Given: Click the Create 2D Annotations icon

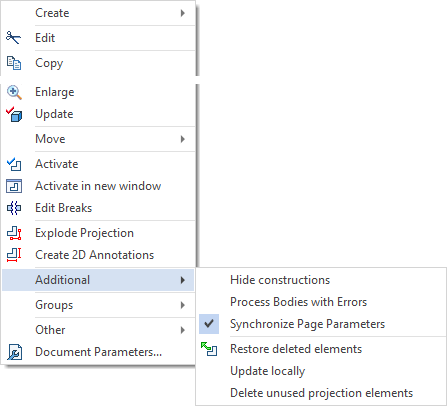Looking at the screenshot, I should pyautogui.click(x=14, y=255).
